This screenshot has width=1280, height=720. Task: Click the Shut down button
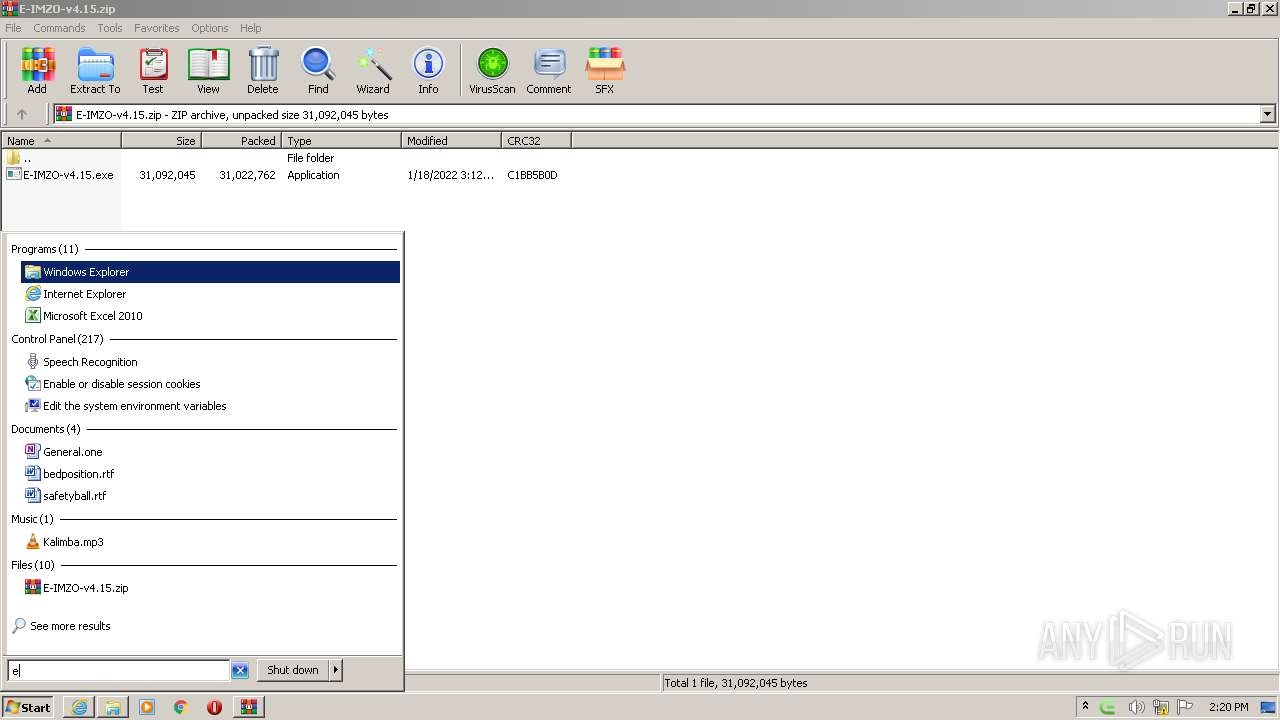tap(293, 670)
